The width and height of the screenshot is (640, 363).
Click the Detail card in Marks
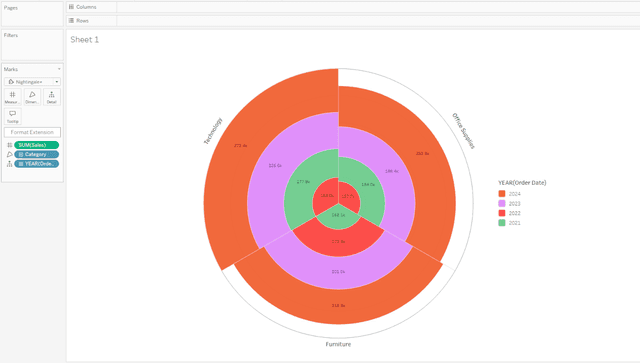coord(52,97)
